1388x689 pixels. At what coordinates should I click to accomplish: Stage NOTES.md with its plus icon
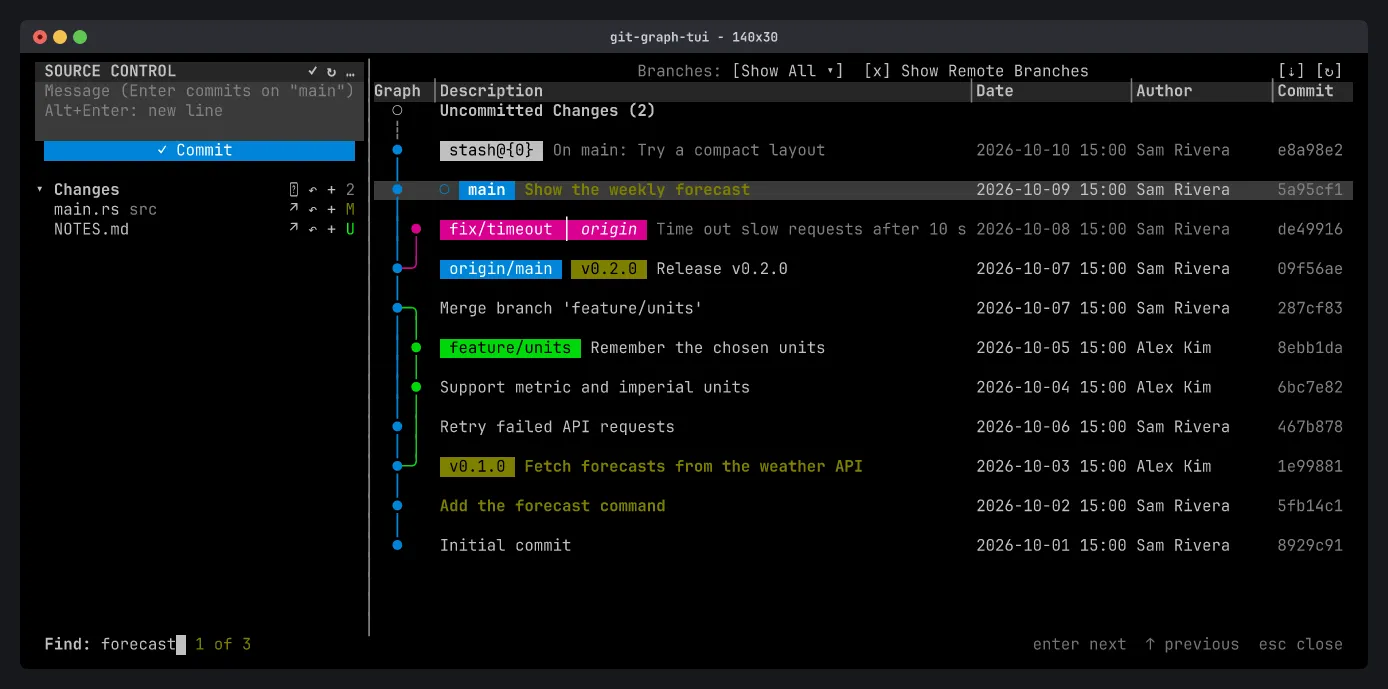[x=332, y=229]
